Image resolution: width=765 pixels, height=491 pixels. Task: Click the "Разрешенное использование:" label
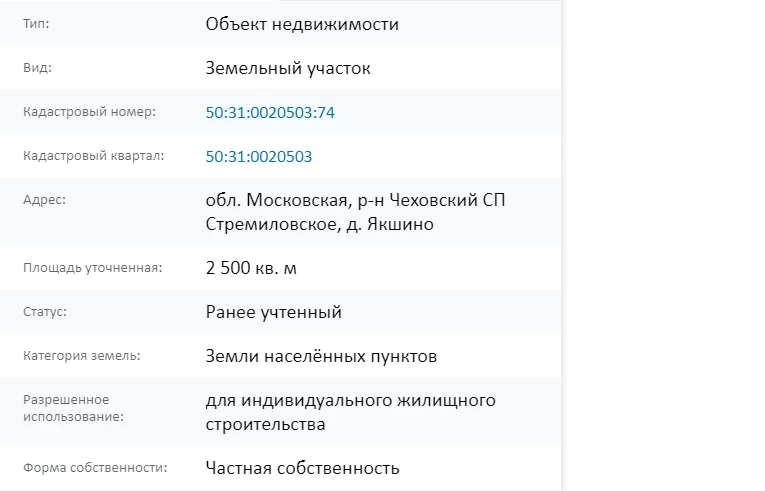[73, 408]
